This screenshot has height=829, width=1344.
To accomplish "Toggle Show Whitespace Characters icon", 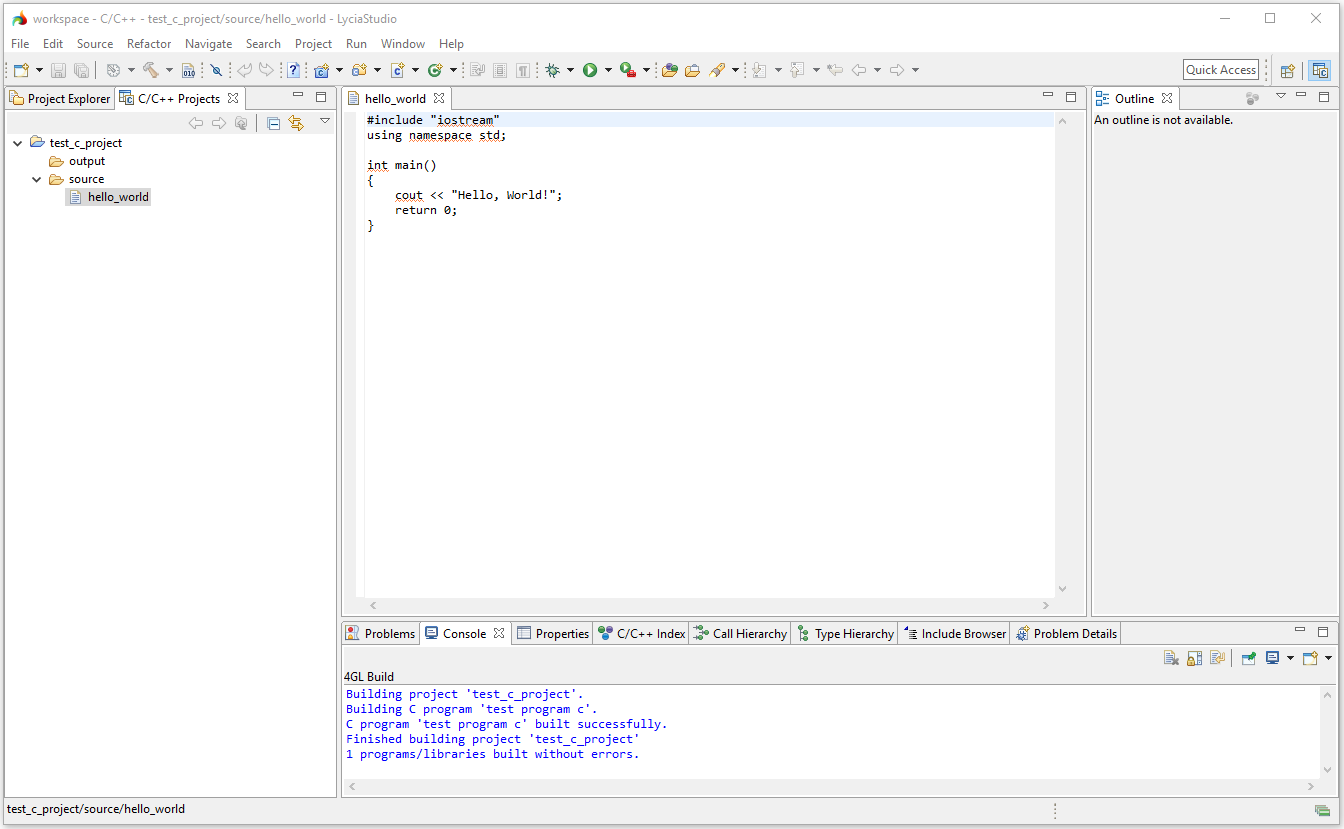I will pyautogui.click(x=522, y=70).
